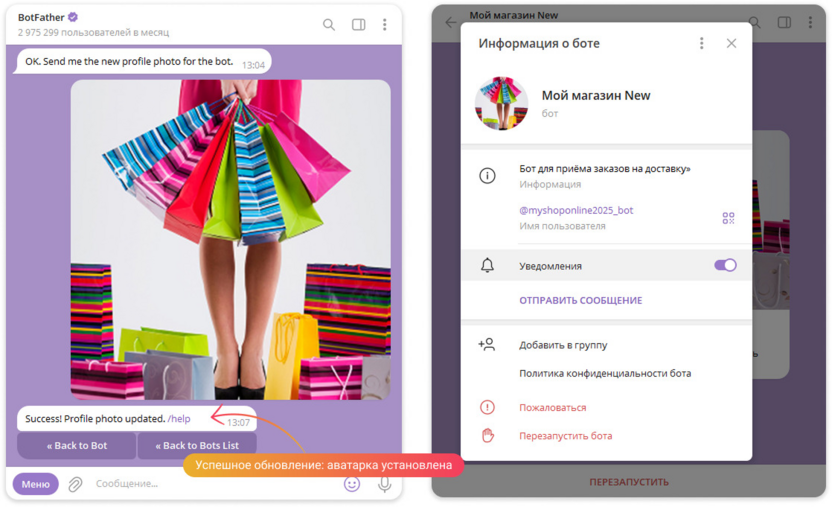Click the Сообщение message input field
This screenshot has width=832, height=507.
(212, 484)
